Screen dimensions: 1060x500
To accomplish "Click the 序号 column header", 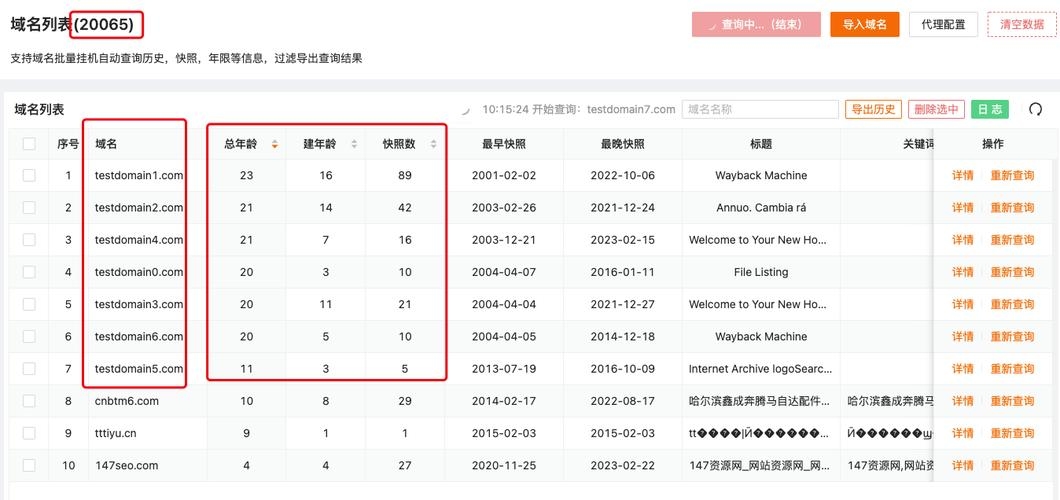I will tap(68, 144).
